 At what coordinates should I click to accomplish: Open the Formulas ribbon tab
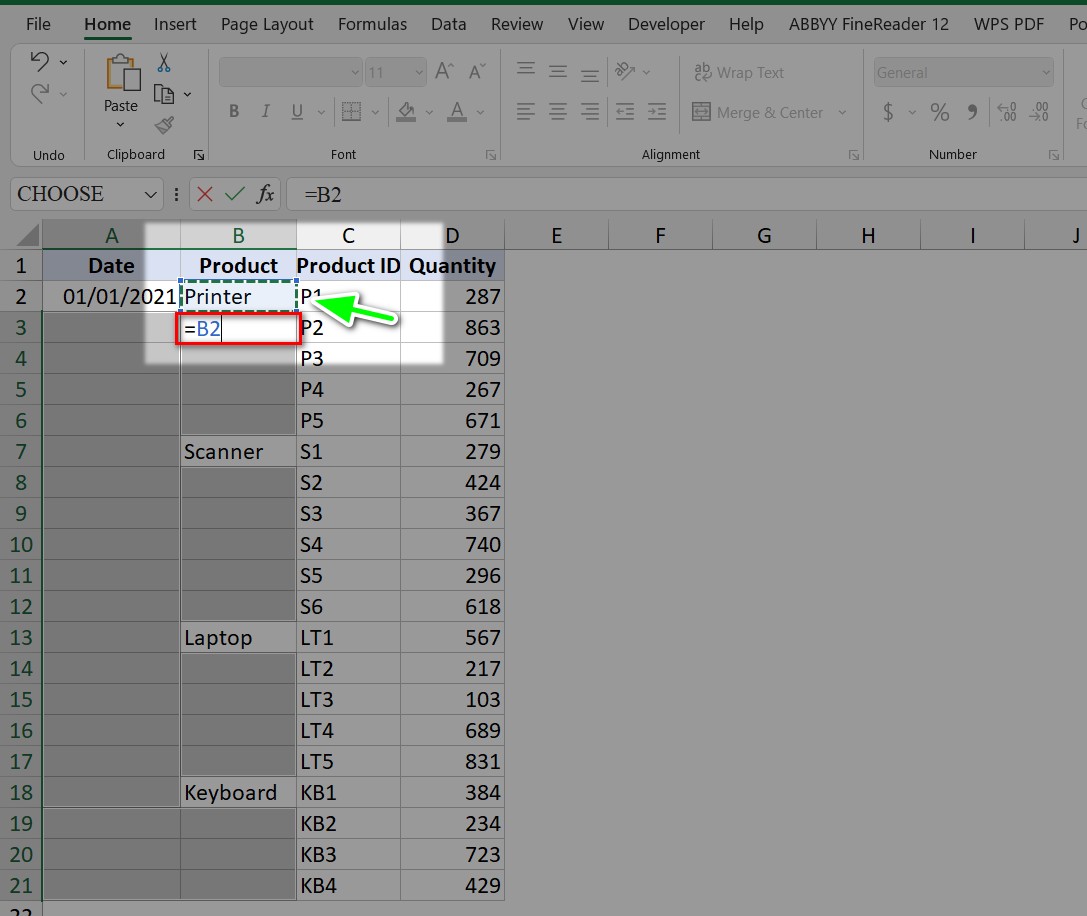pyautogui.click(x=372, y=24)
